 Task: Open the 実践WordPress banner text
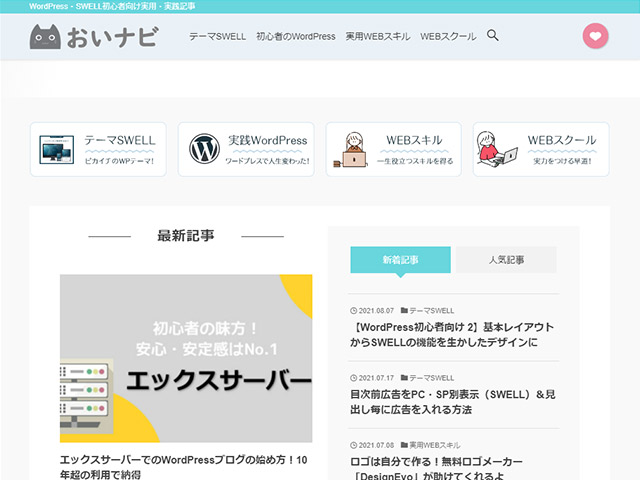coord(267,141)
